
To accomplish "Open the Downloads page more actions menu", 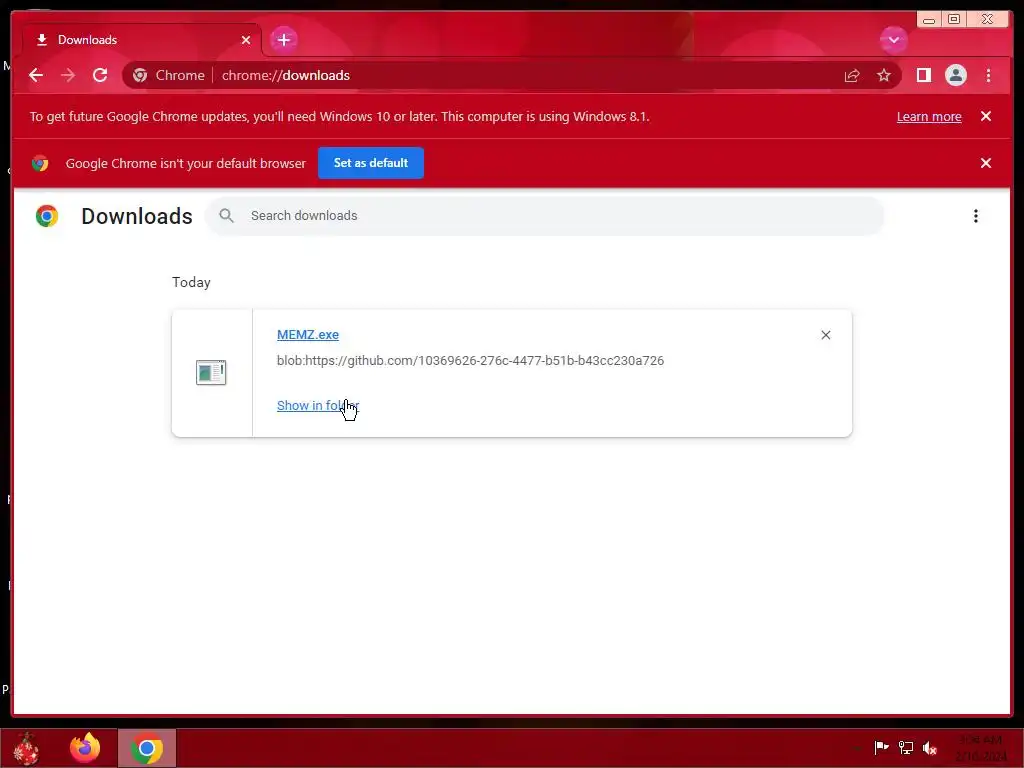I will pyautogui.click(x=976, y=216).
